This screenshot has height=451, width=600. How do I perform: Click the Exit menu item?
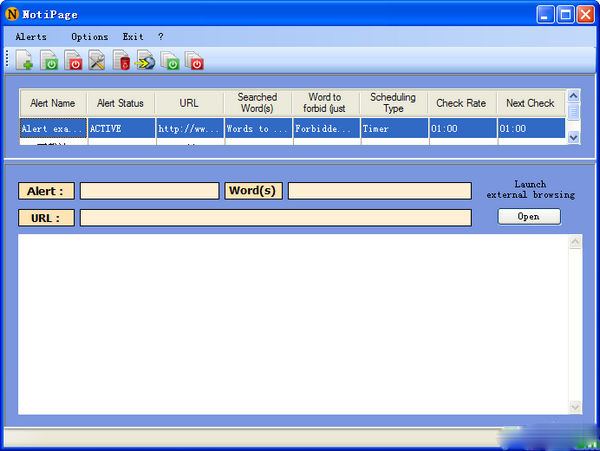(133, 37)
